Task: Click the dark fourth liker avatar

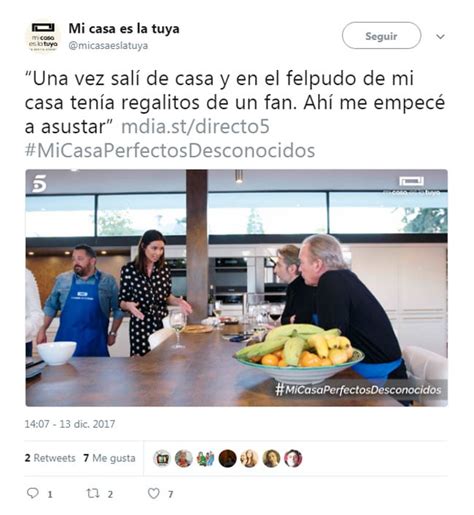Action: coord(228,458)
